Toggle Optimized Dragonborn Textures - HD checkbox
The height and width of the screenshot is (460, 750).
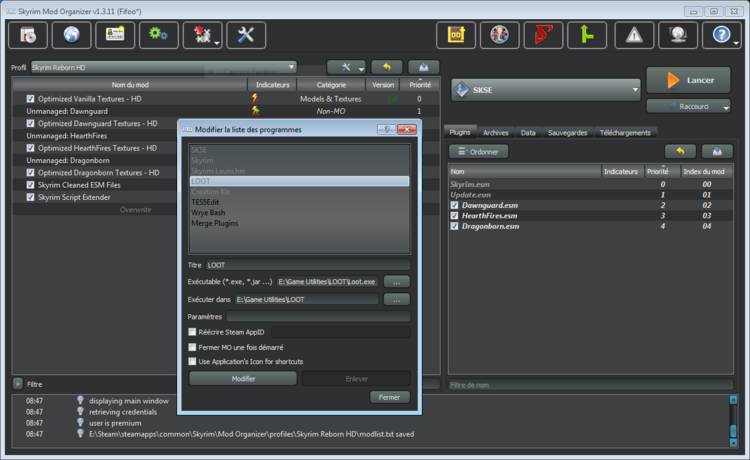[x=31, y=173]
